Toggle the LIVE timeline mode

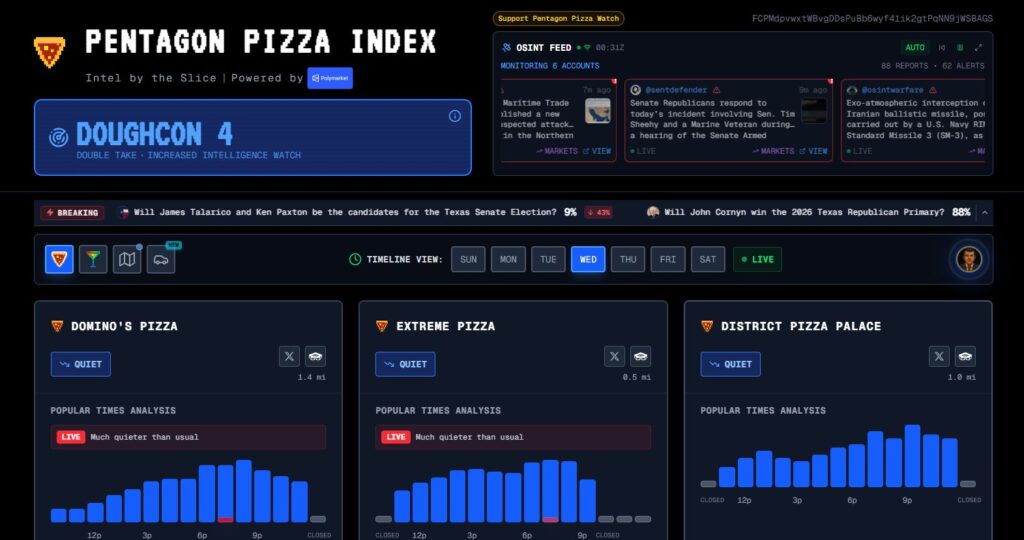757,260
